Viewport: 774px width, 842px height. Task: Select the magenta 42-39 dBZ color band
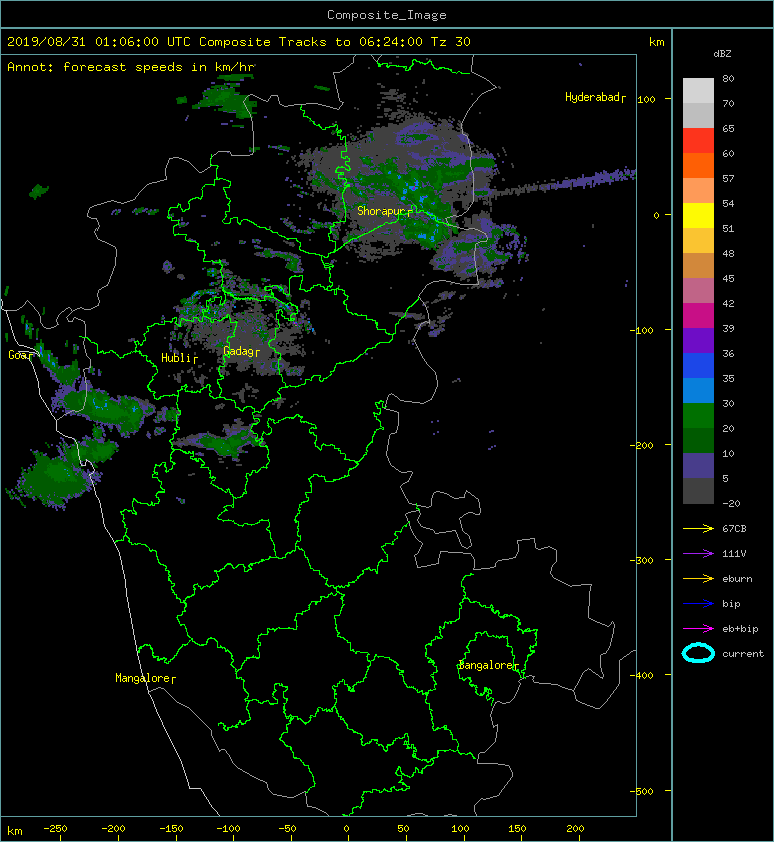[698, 316]
